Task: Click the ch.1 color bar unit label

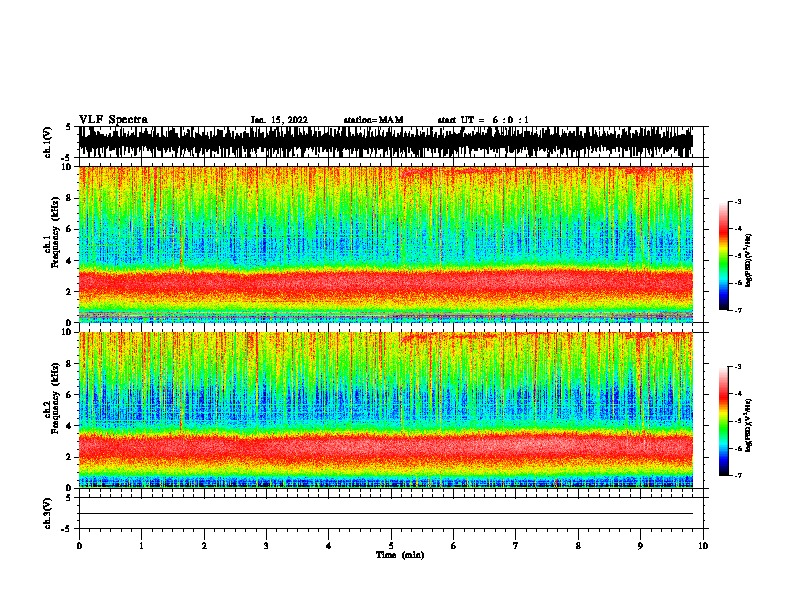Action: pyautogui.click(x=748, y=260)
